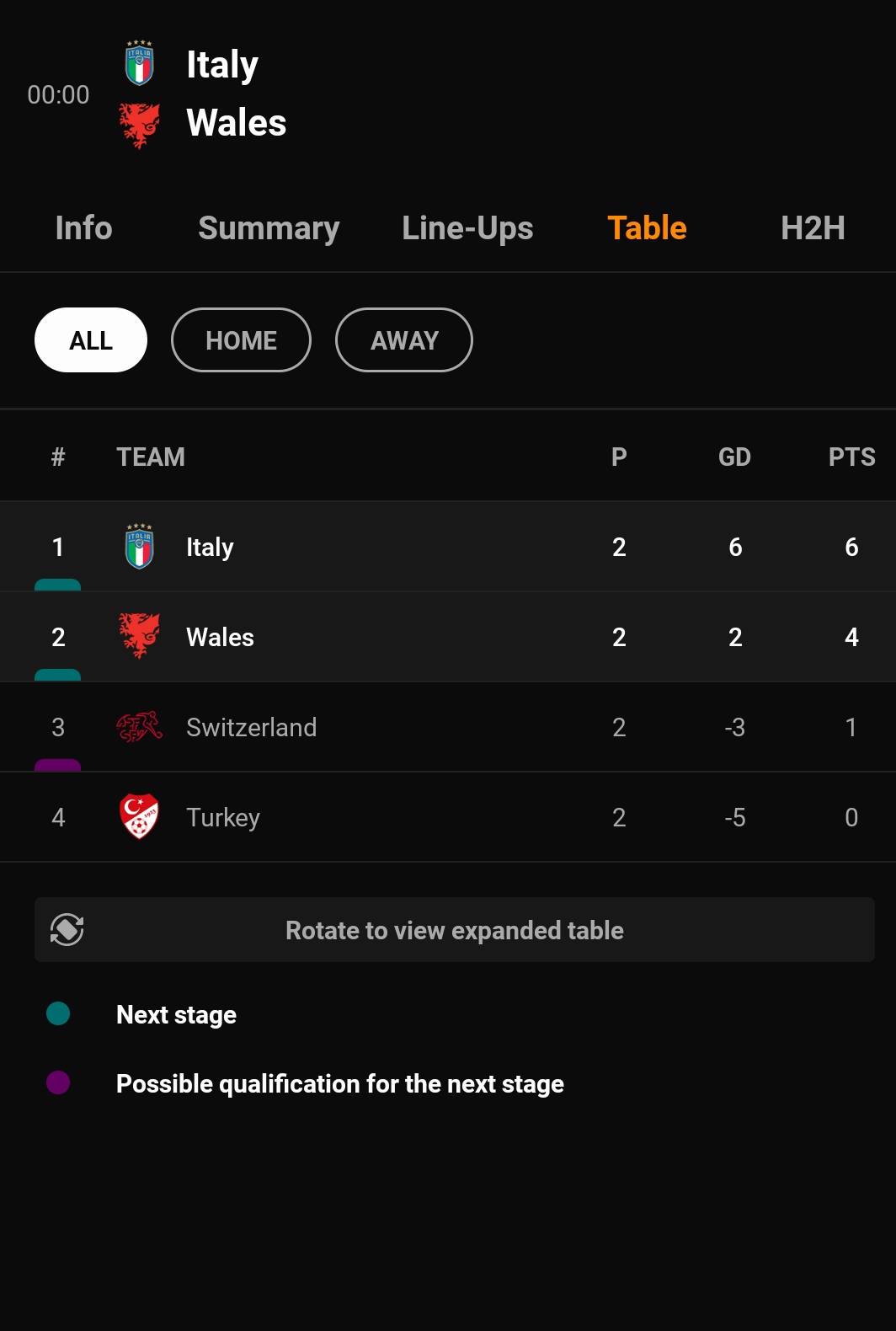Select the ALL table filter
Image resolution: width=896 pixels, height=1331 pixels.
(x=91, y=339)
